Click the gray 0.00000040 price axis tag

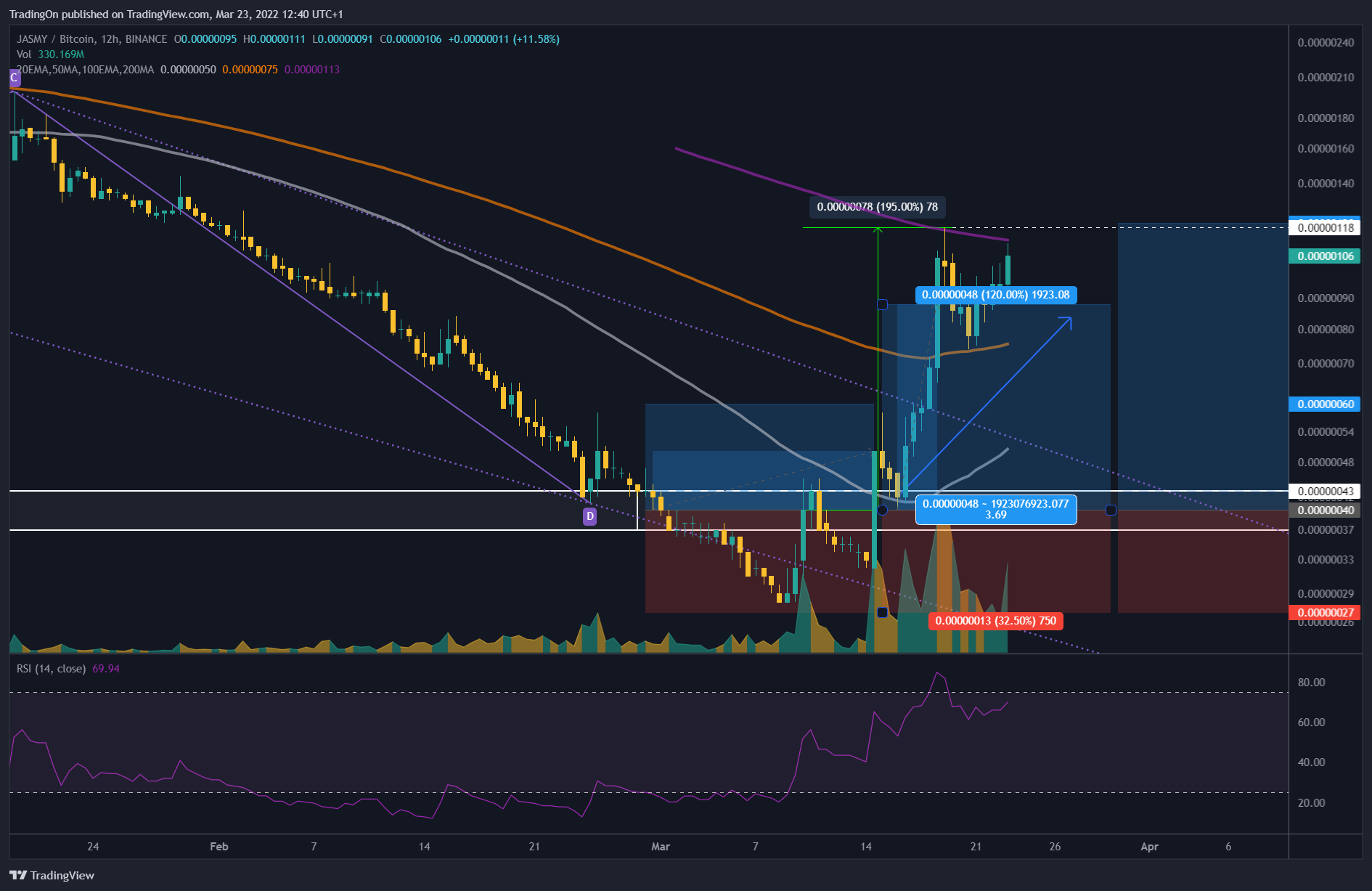click(1326, 510)
